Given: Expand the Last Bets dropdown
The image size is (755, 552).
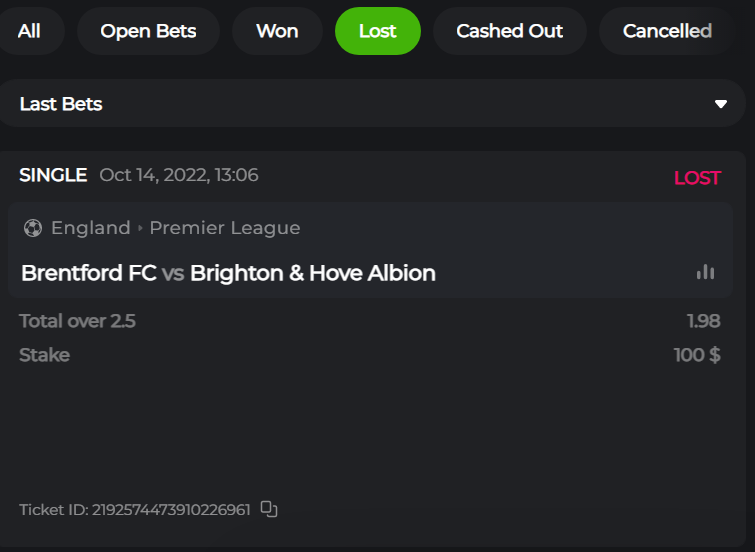Looking at the screenshot, I should pyautogui.click(x=720, y=104).
